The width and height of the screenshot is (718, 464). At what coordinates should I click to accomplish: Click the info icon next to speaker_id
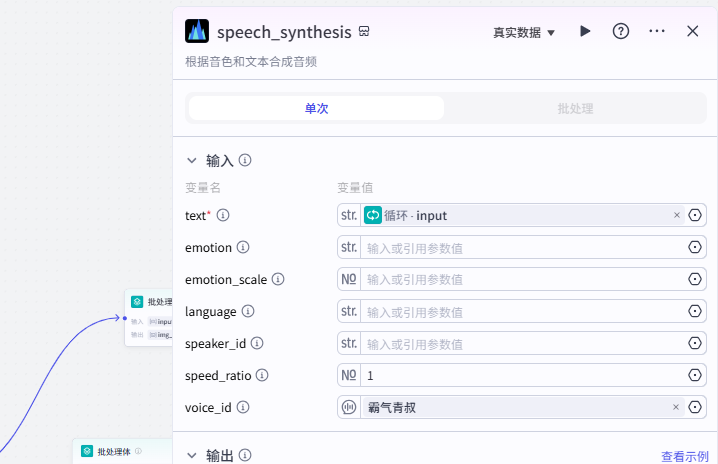pos(257,344)
